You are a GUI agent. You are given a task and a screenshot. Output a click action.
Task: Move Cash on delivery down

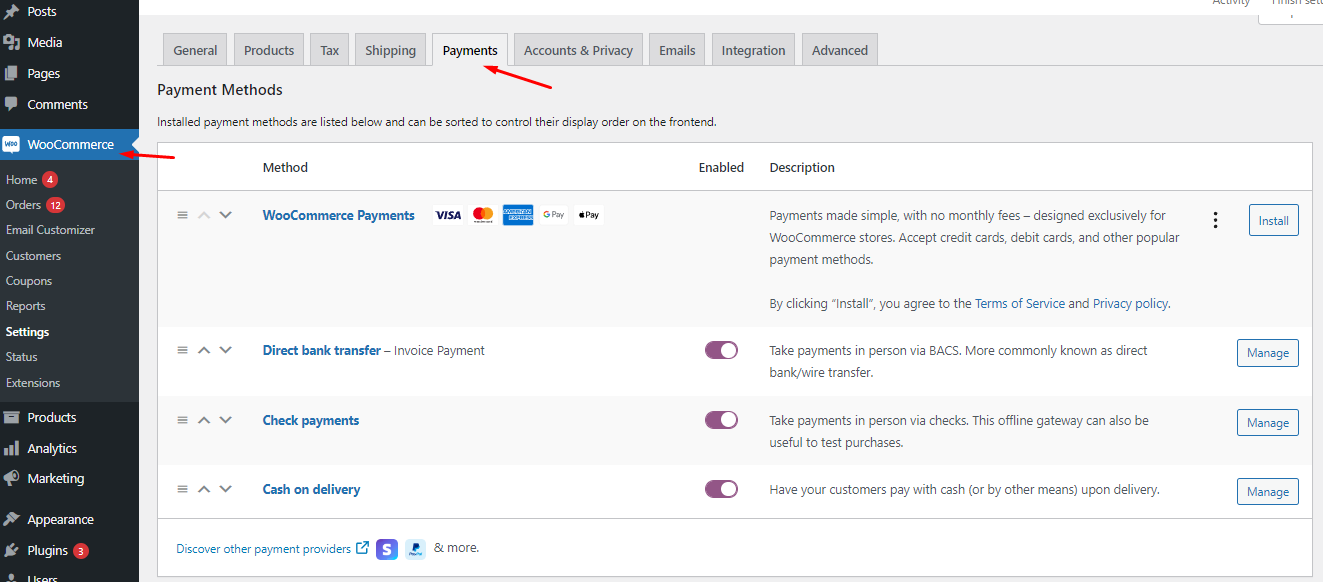(x=225, y=489)
